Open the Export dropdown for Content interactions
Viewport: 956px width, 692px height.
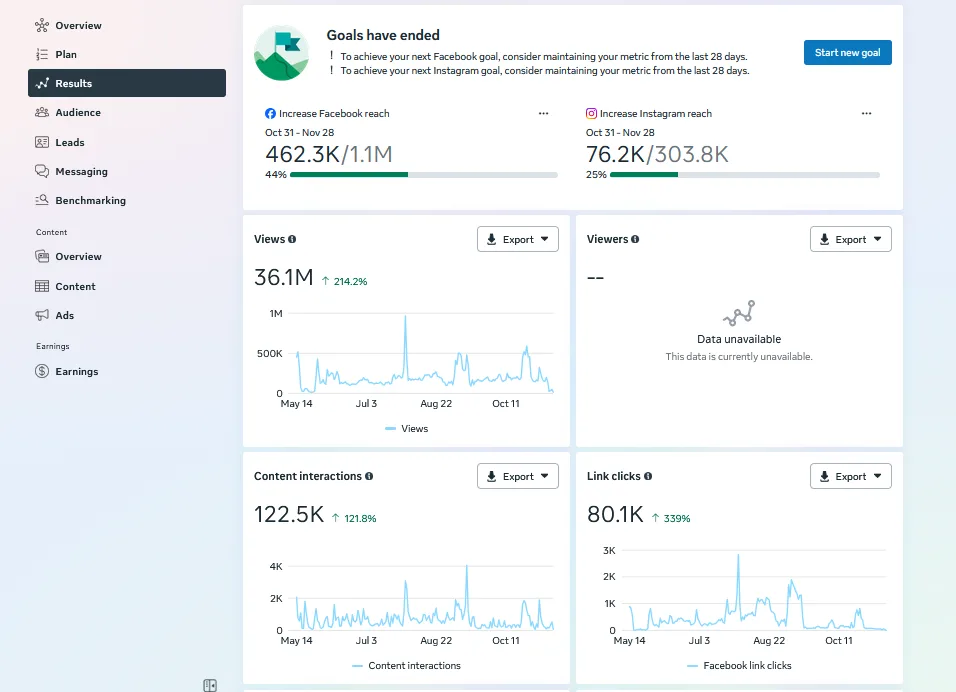point(517,477)
